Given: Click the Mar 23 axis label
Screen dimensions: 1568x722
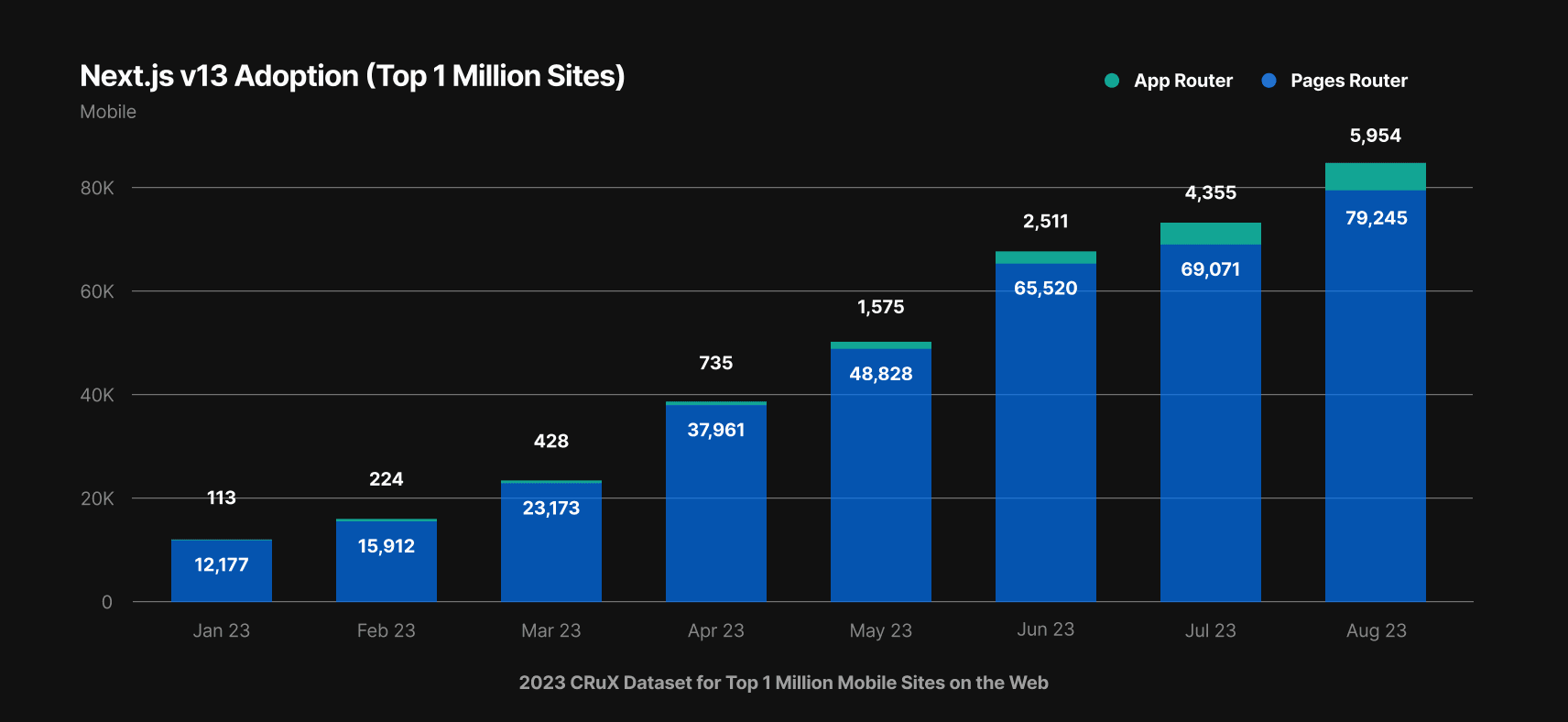Looking at the screenshot, I should (551, 630).
